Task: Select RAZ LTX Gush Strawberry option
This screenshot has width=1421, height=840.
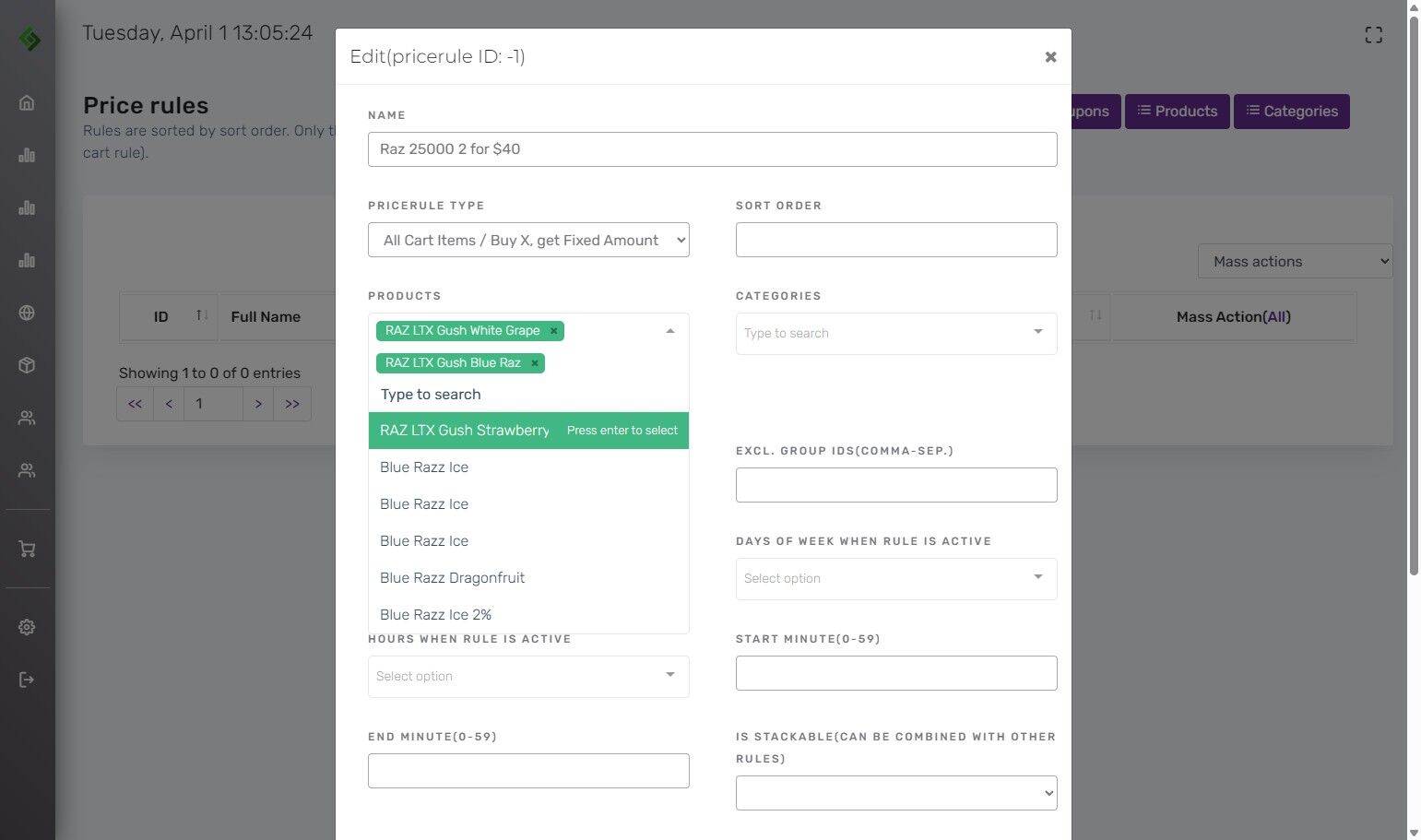Action: [x=528, y=431]
